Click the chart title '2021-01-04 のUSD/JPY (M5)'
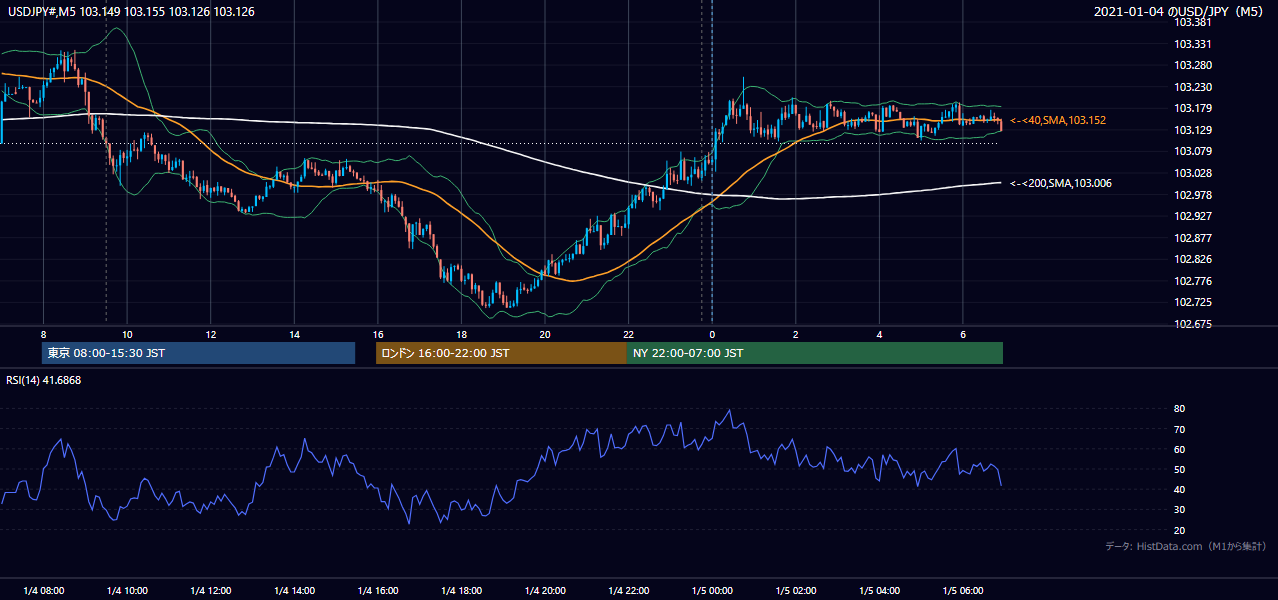 pos(1180,12)
